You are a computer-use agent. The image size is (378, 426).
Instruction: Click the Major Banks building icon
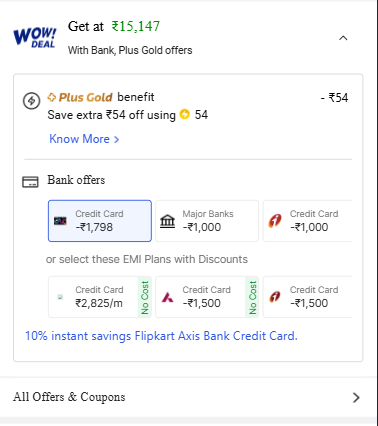pos(167,221)
